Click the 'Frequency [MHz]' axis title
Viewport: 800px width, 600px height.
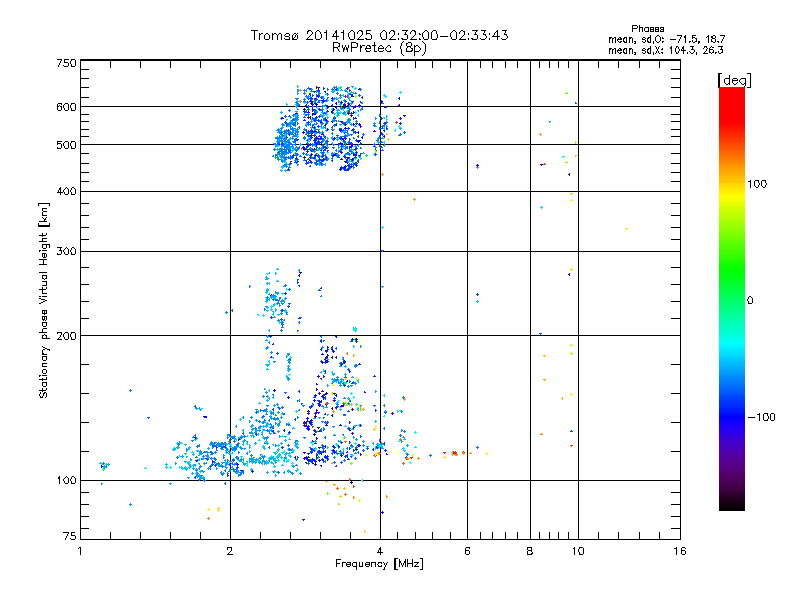[379, 564]
